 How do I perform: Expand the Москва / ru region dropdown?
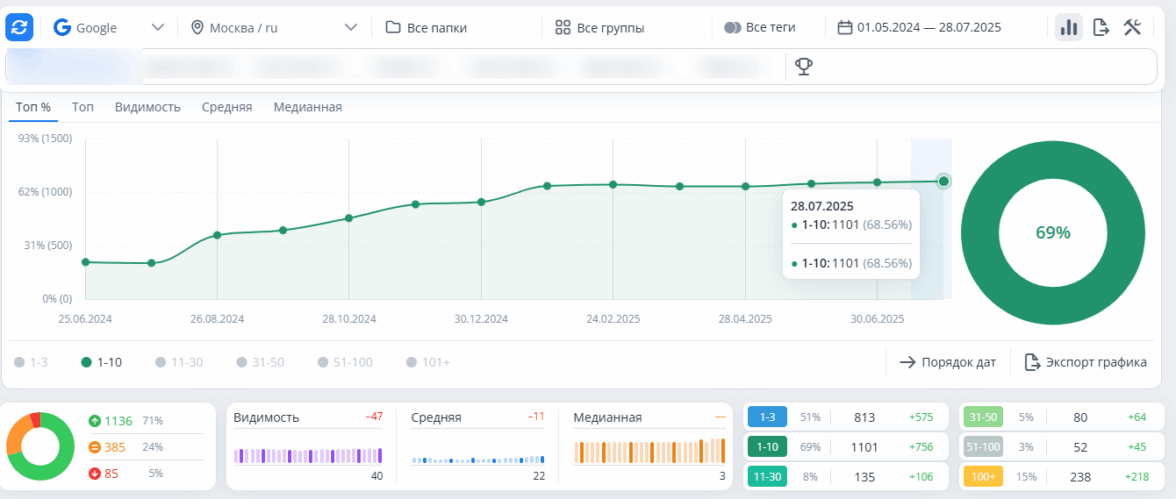273,27
